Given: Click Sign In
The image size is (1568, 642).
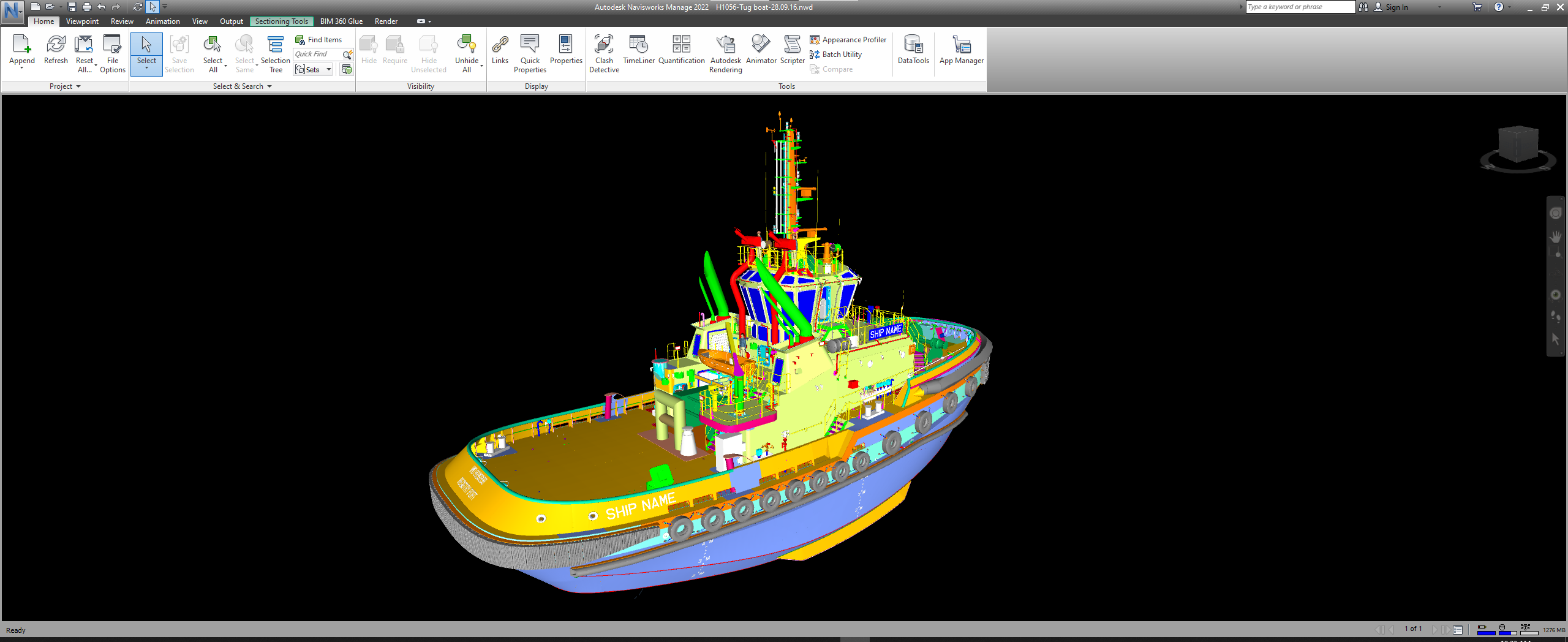Looking at the screenshot, I should 1396,7.
